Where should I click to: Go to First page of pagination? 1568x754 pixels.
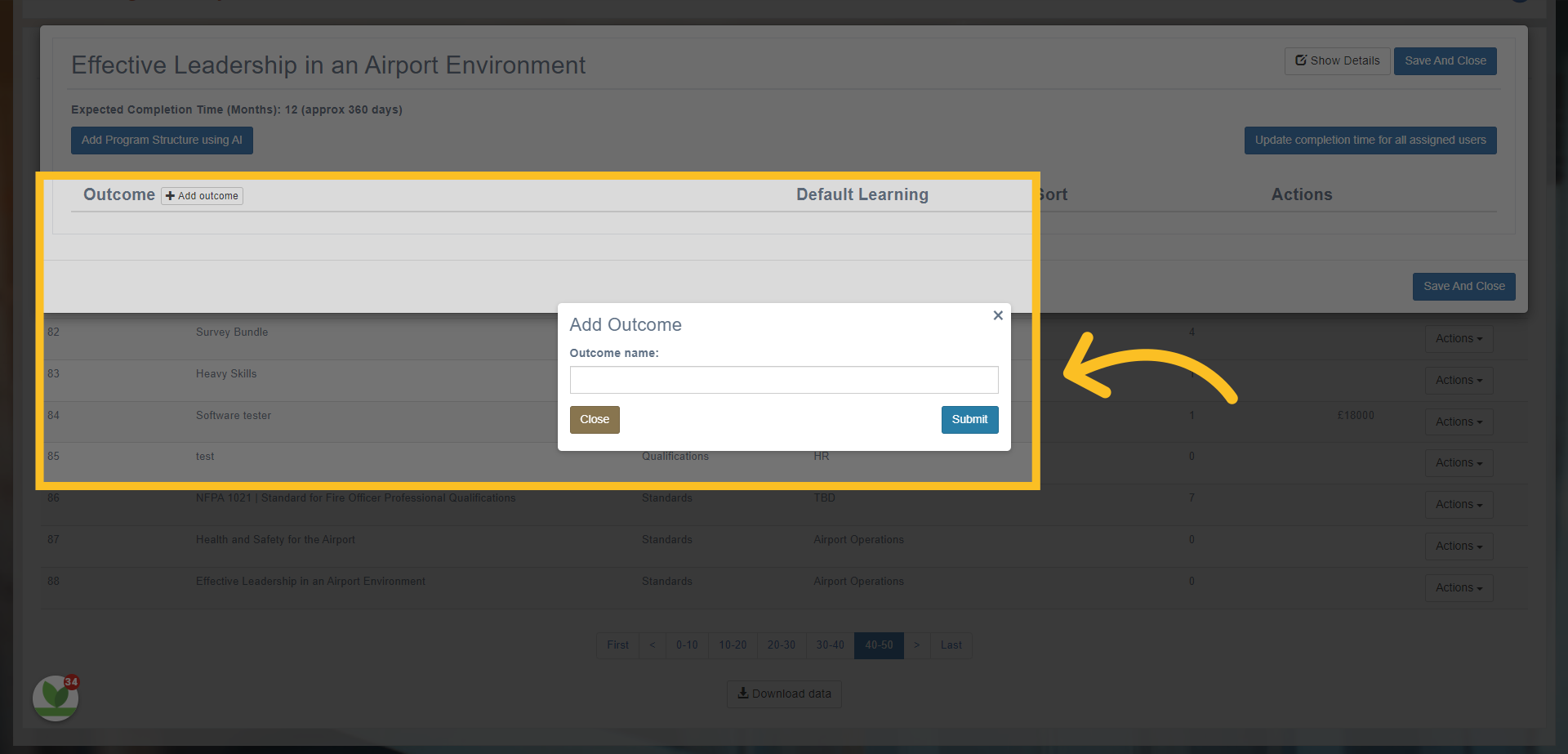point(617,645)
